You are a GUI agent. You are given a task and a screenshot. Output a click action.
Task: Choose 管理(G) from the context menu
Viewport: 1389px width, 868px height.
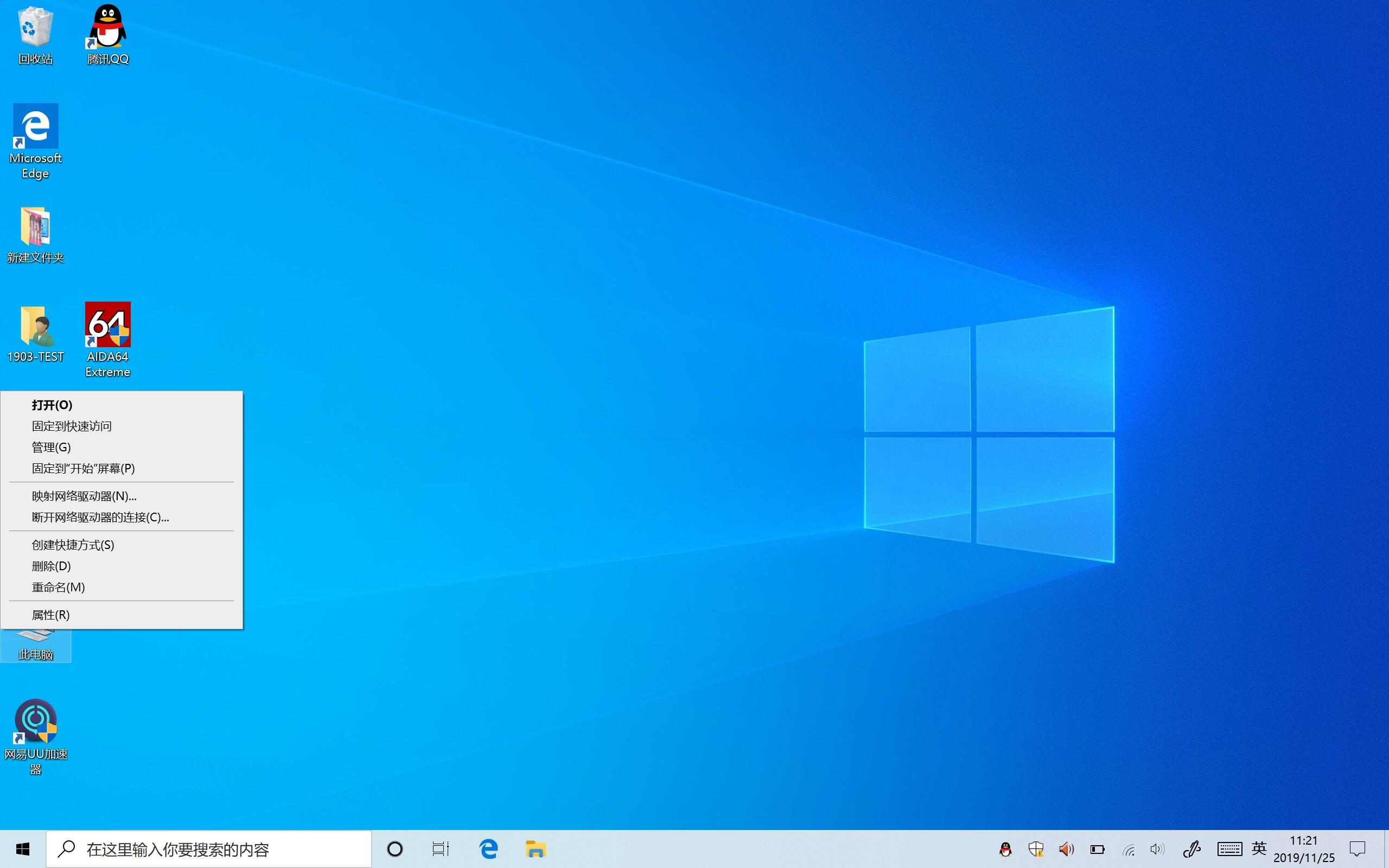(x=51, y=447)
